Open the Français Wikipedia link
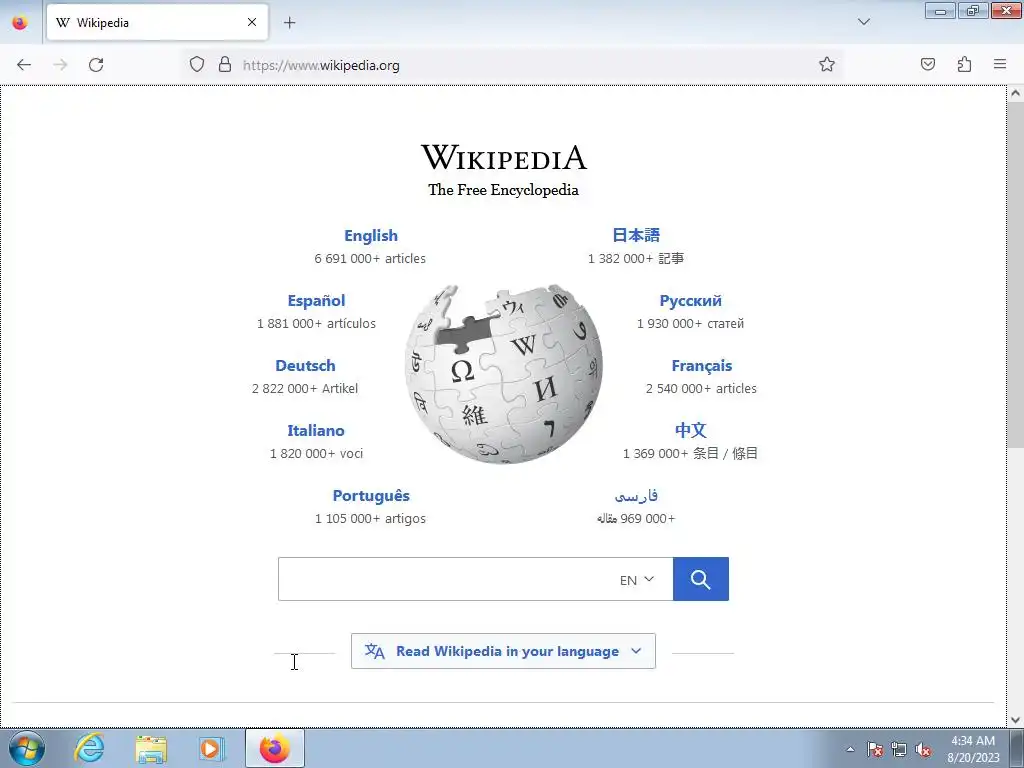Image resolution: width=1024 pixels, height=768 pixels. point(701,366)
